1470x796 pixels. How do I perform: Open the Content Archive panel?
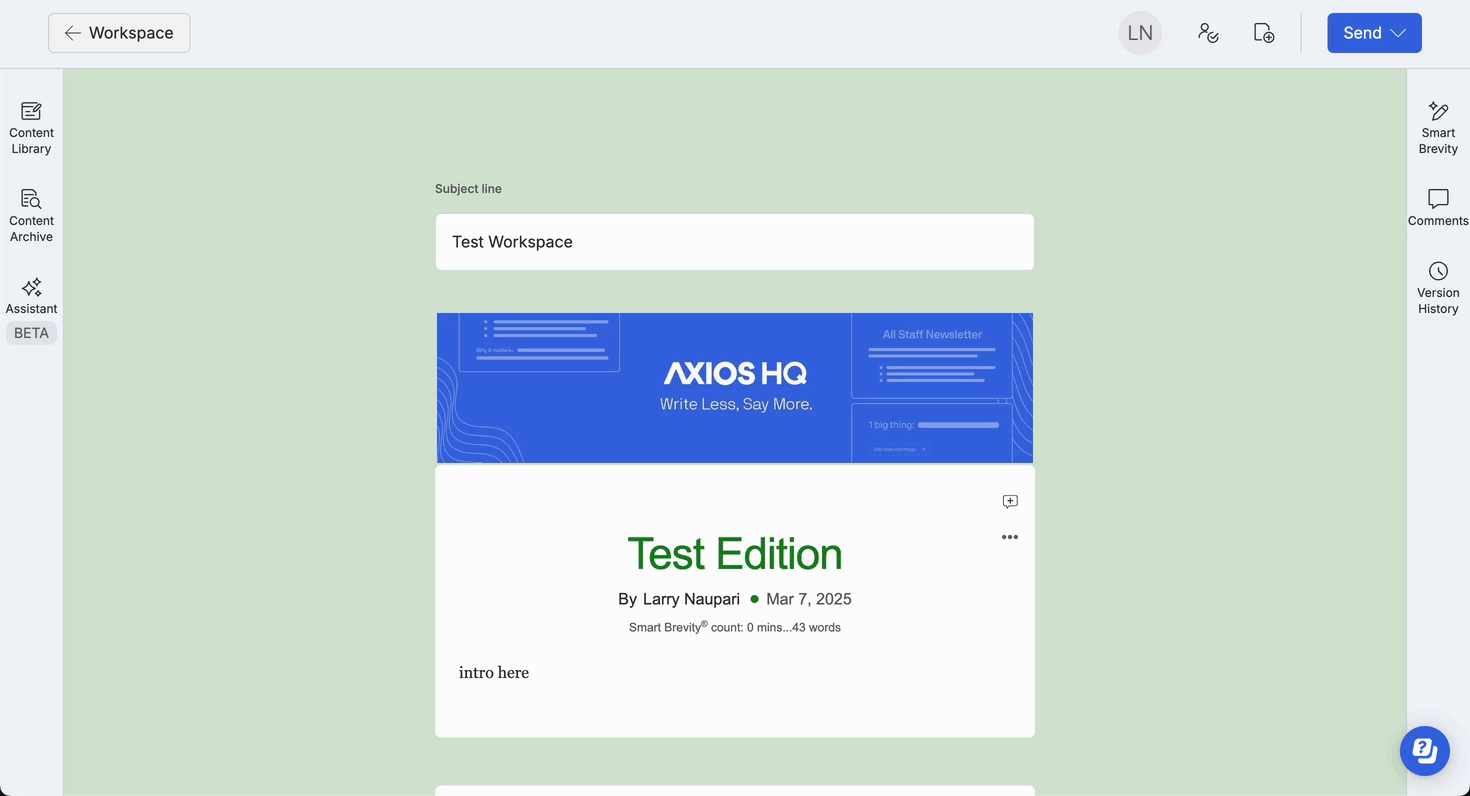tap(31, 216)
